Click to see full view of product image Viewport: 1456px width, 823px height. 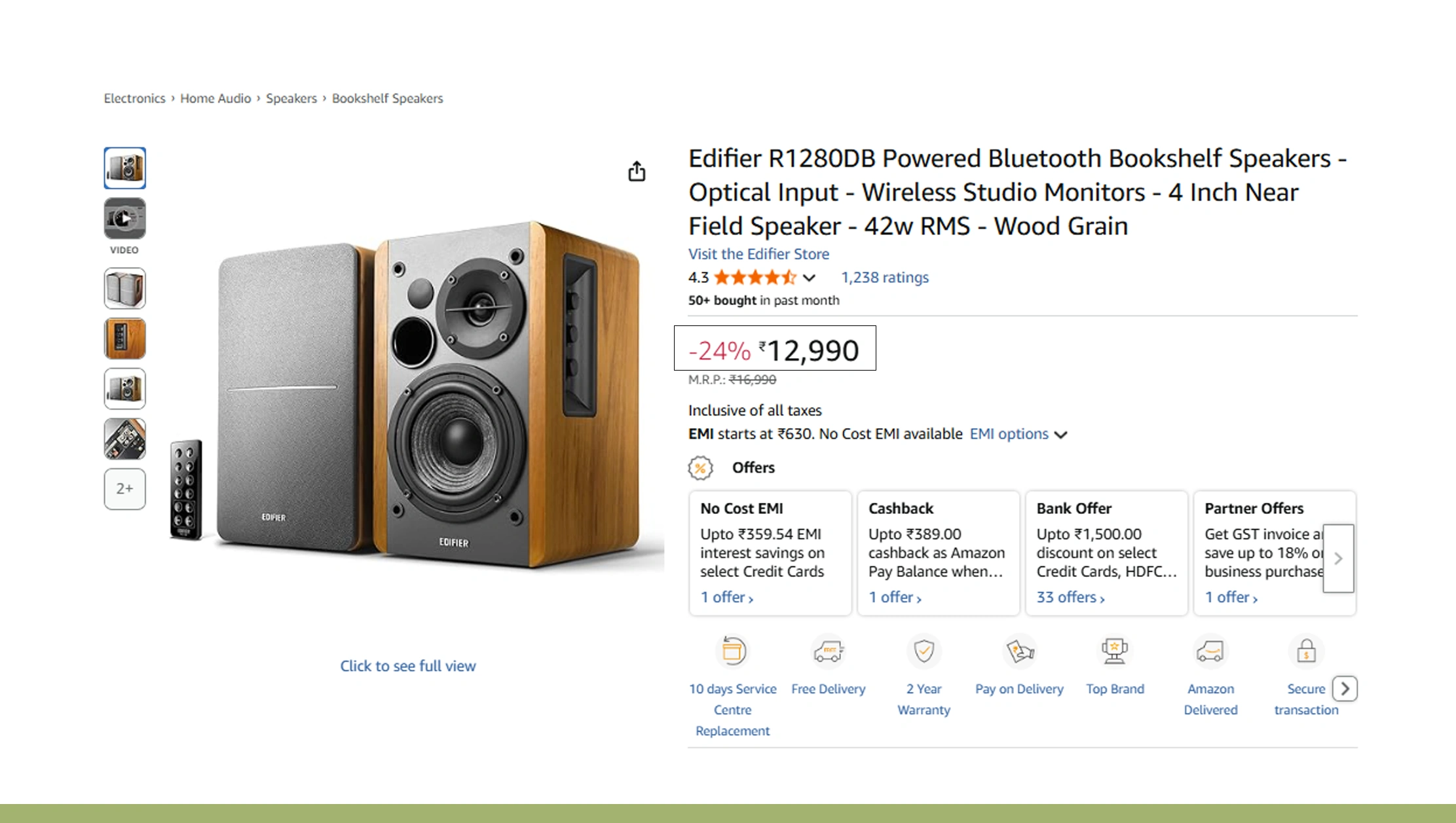[x=408, y=665]
